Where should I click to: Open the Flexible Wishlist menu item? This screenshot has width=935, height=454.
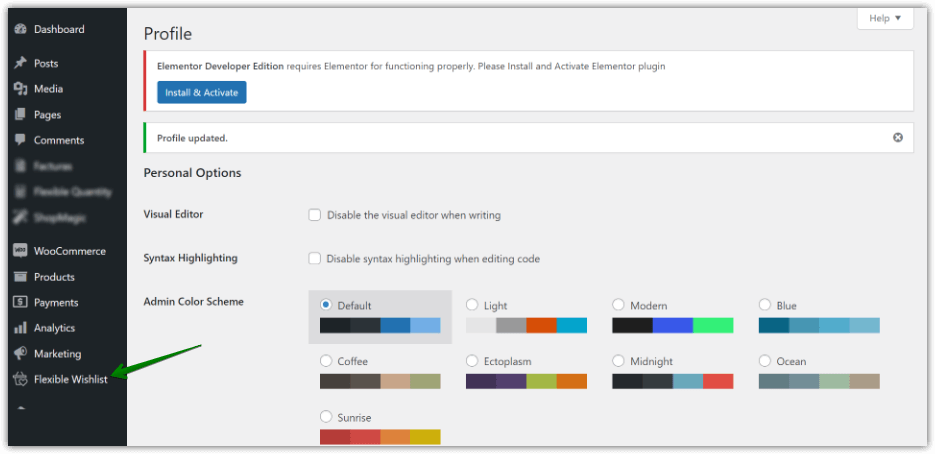pyautogui.click(x=70, y=379)
